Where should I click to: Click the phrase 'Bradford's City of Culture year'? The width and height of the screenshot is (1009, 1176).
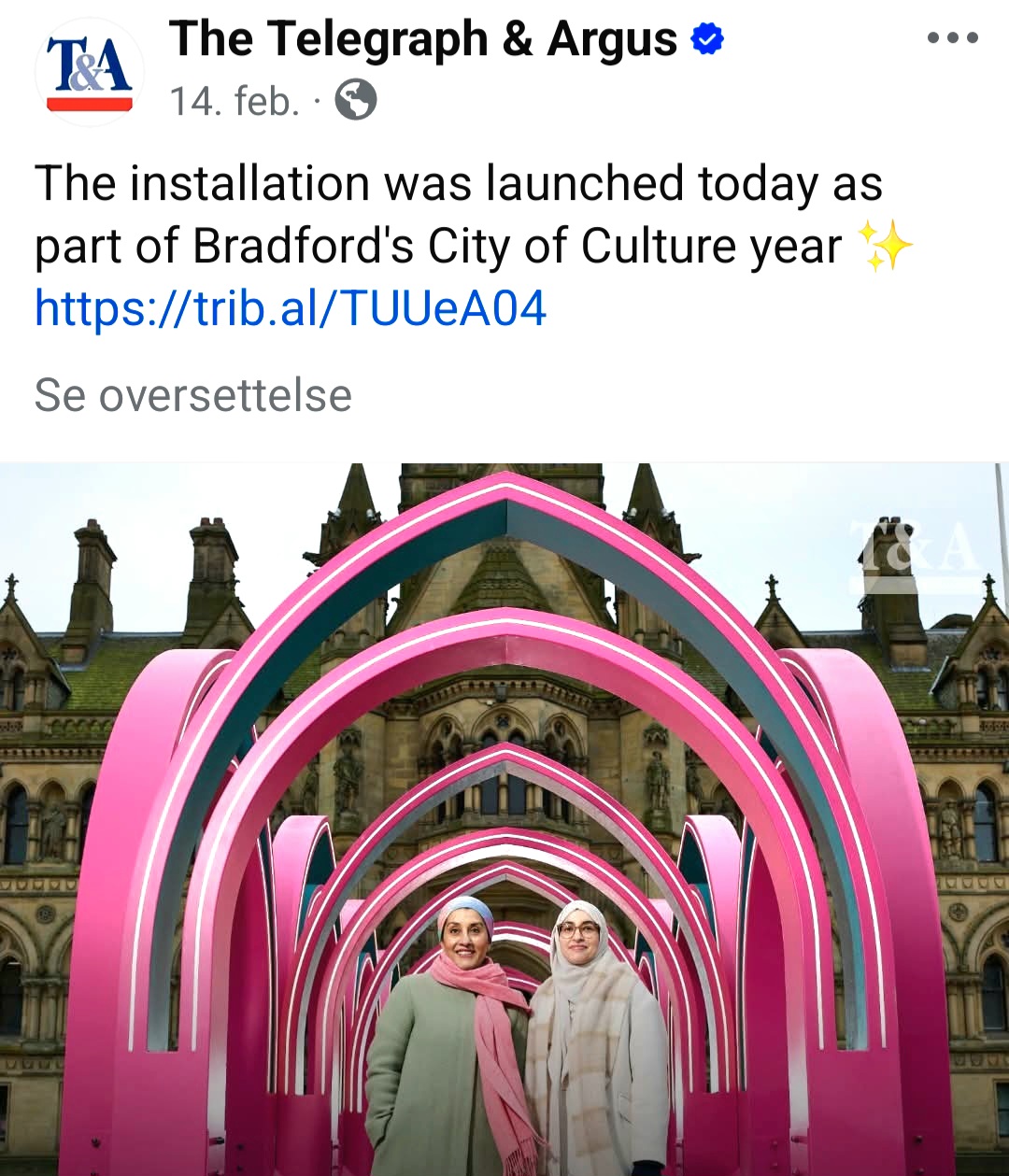click(x=518, y=247)
